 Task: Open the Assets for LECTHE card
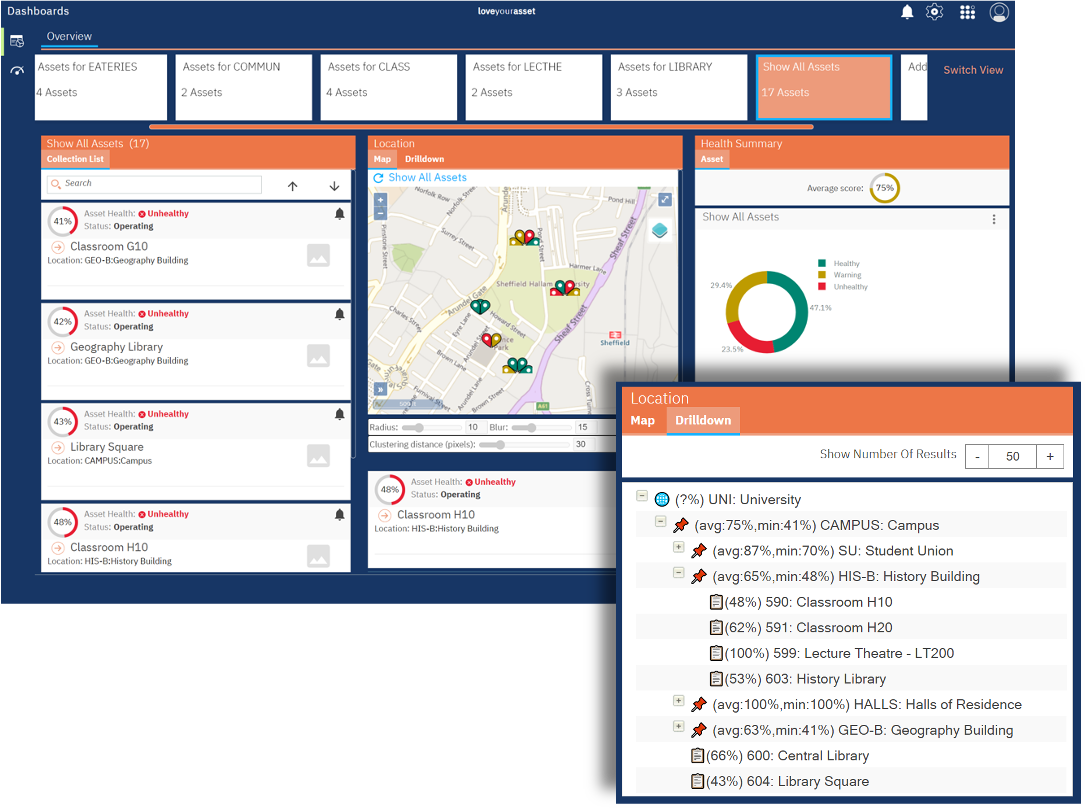coord(534,87)
